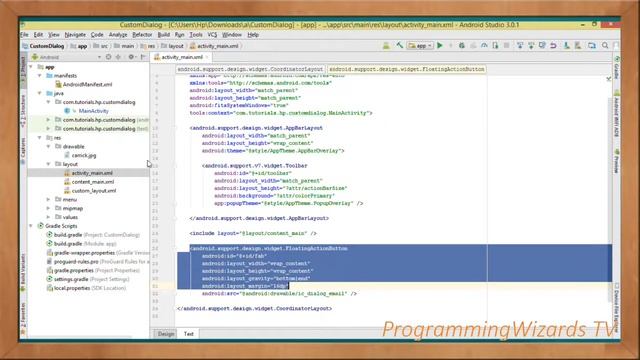The width and height of the screenshot is (640, 360).
Task: Collapse the drawable folder node
Action: click(x=49, y=147)
